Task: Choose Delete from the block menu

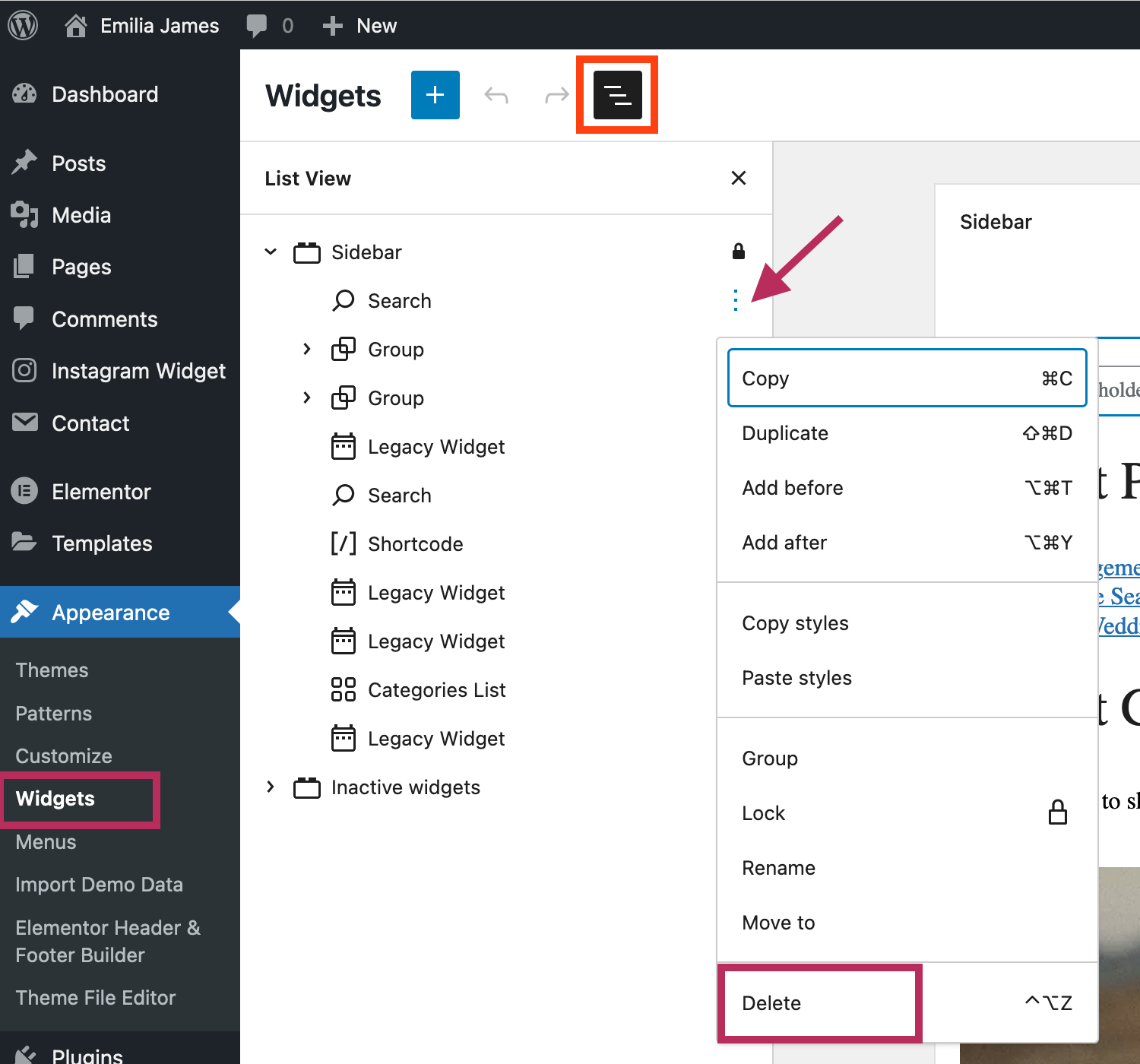Action: coord(771,1003)
